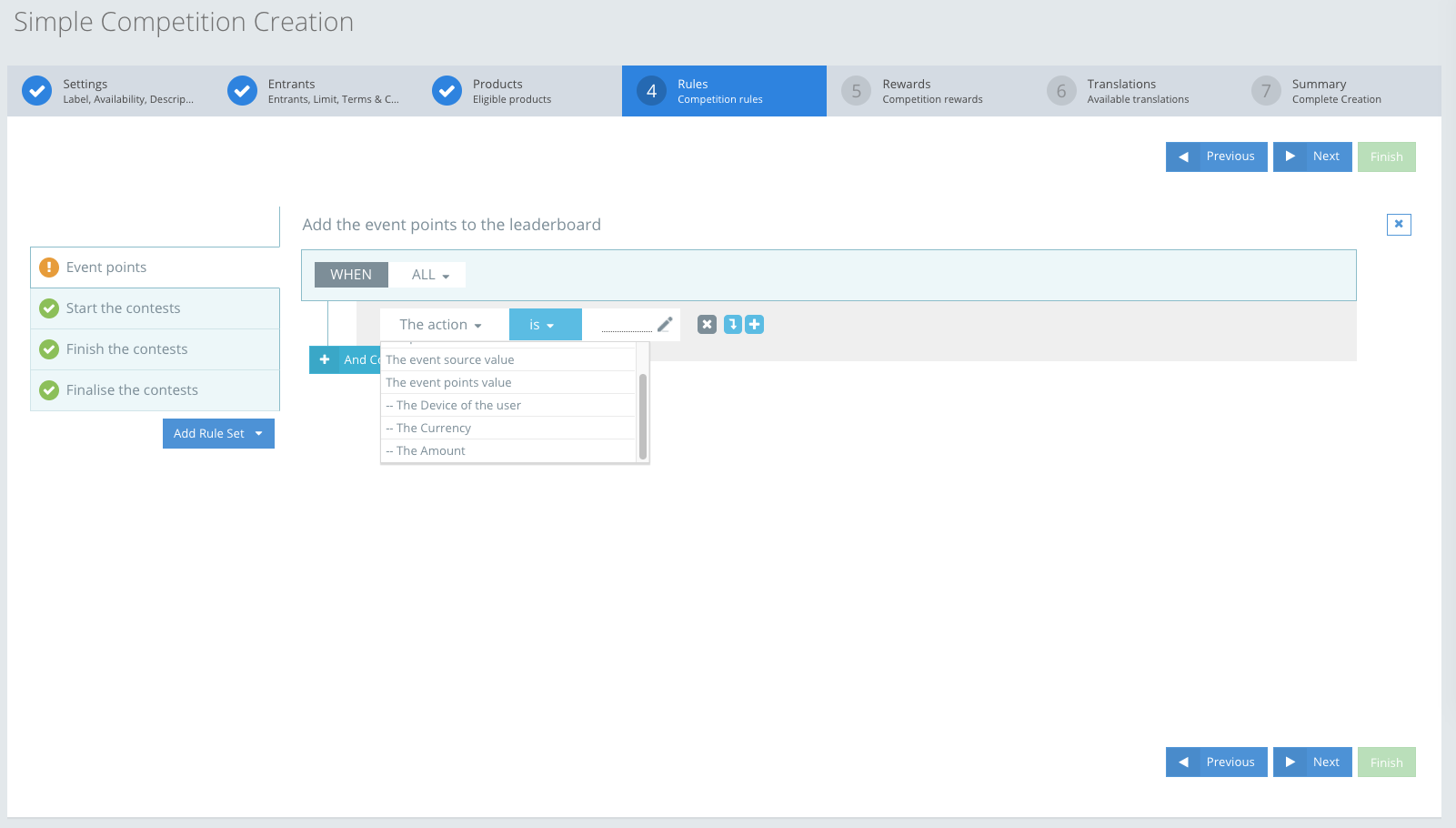Open the is operator dropdown
The image size is (1456, 828).
[x=545, y=324]
